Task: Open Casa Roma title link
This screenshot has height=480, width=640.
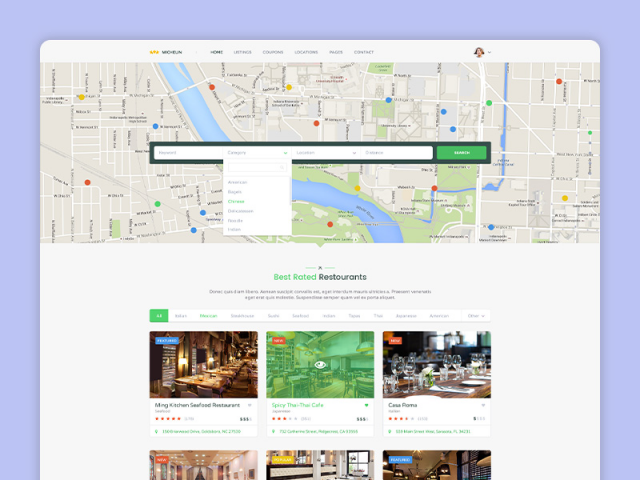Action: tap(402, 405)
